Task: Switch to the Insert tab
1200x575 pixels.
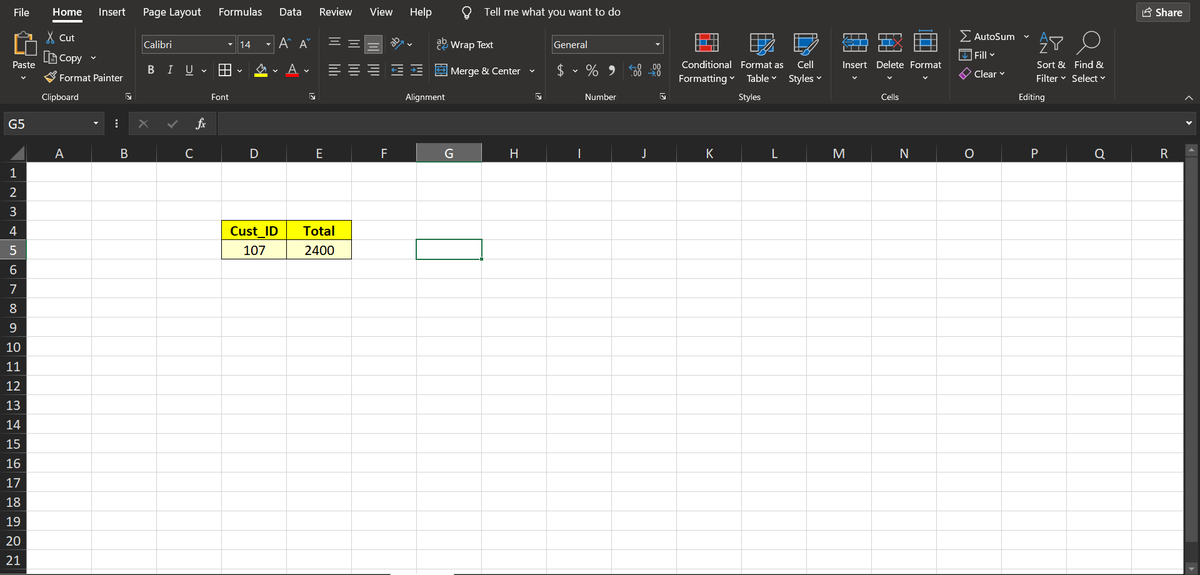Action: (x=112, y=12)
